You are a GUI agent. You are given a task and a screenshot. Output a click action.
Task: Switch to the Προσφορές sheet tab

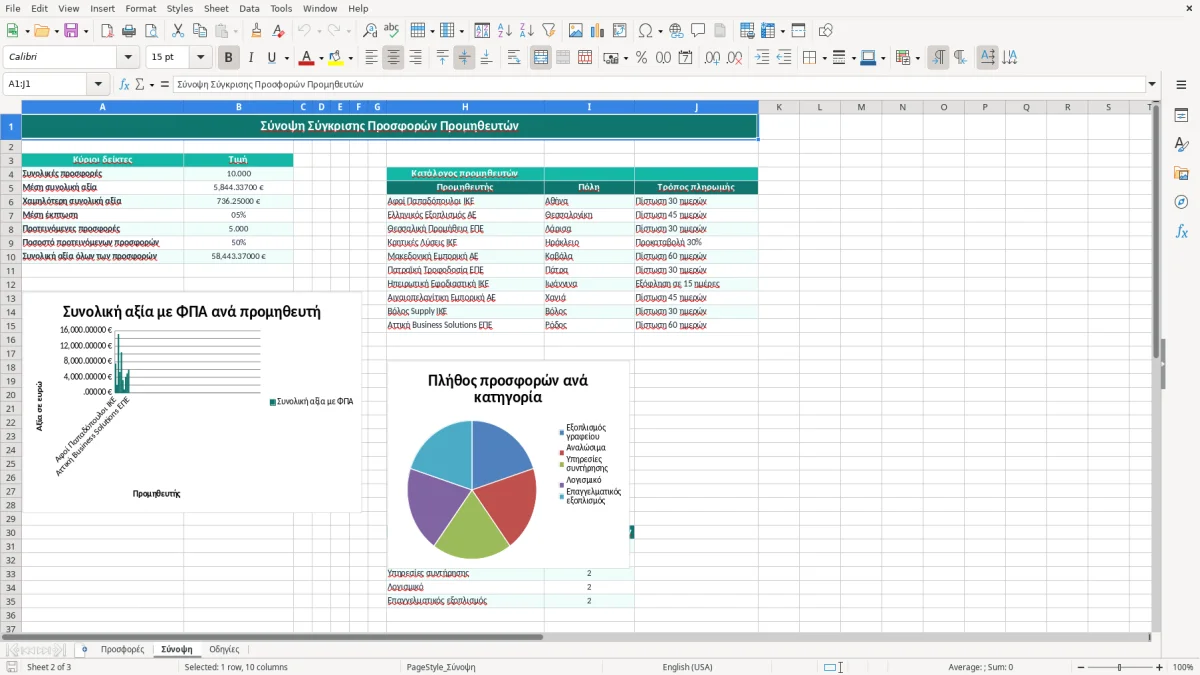click(x=122, y=650)
